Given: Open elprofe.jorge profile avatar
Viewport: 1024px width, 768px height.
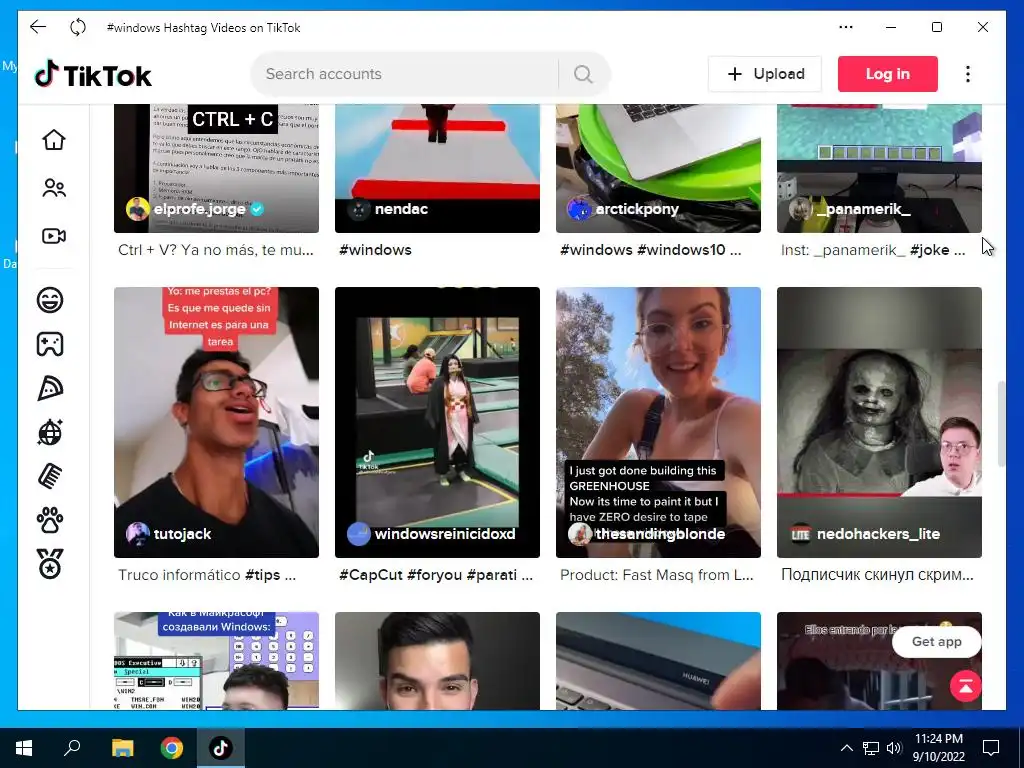Looking at the screenshot, I should click(x=137, y=209).
